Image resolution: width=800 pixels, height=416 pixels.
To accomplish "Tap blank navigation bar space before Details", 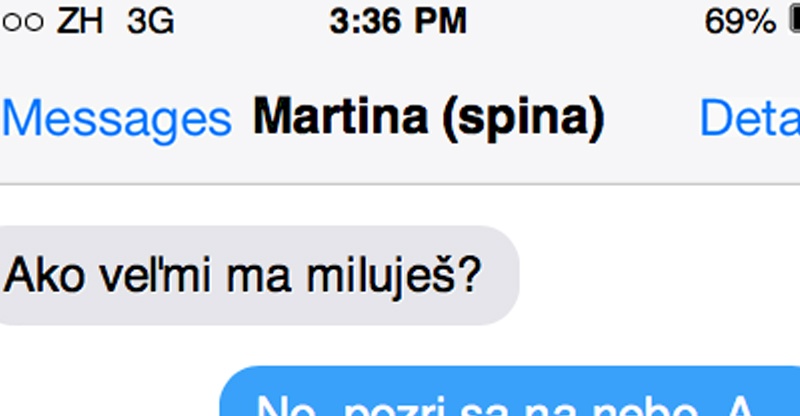I will click(653, 119).
